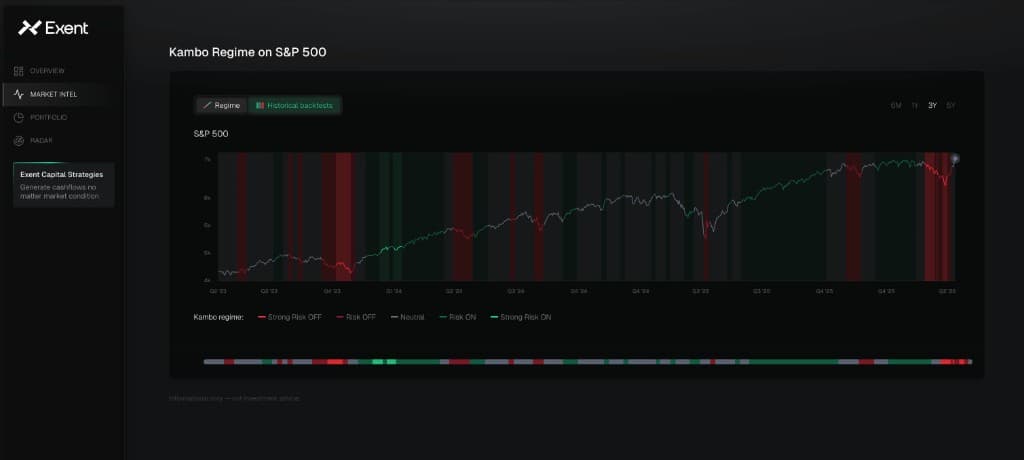Set chart range to 5Y
This screenshot has width=1024, height=460.
[951, 105]
